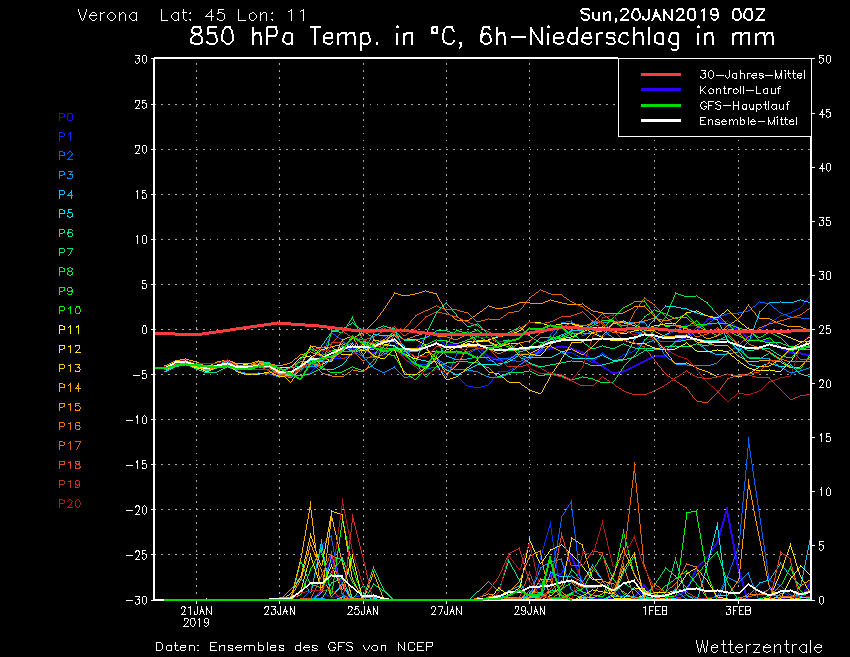Click the '29JAN' date axis label
Screen dimensions: 850x657
(x=530, y=611)
